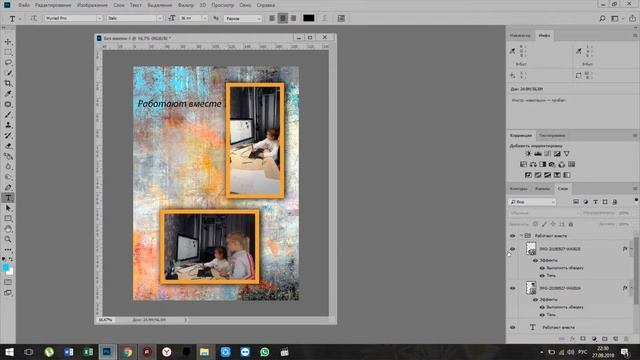Open the search icon in options bar
Image resolution: width=640 pixels, height=360 pixels.
tap(602, 18)
